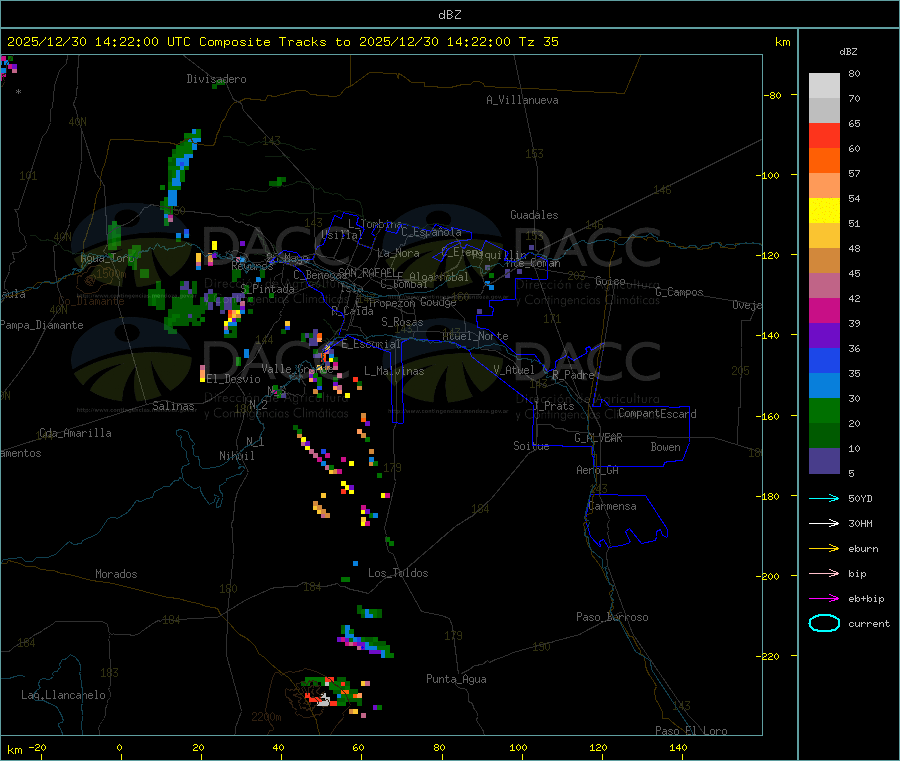Pick the magenta 39–42 dBZ color band

point(824,310)
